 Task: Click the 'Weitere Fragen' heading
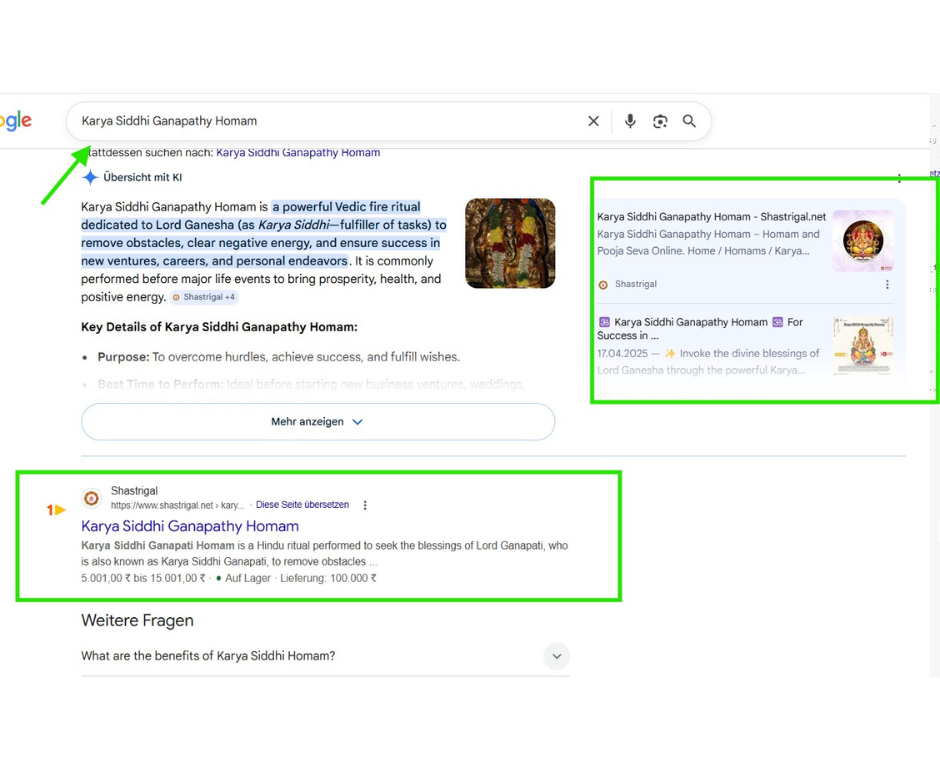[x=137, y=620]
